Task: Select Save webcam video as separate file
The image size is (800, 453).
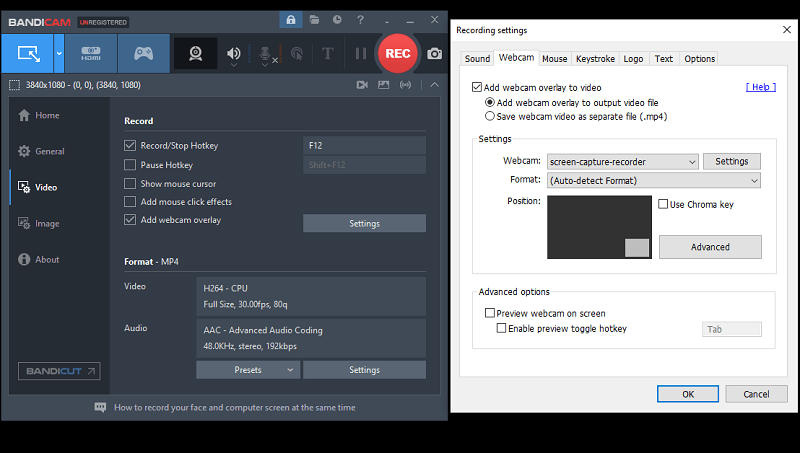Action: (489, 117)
